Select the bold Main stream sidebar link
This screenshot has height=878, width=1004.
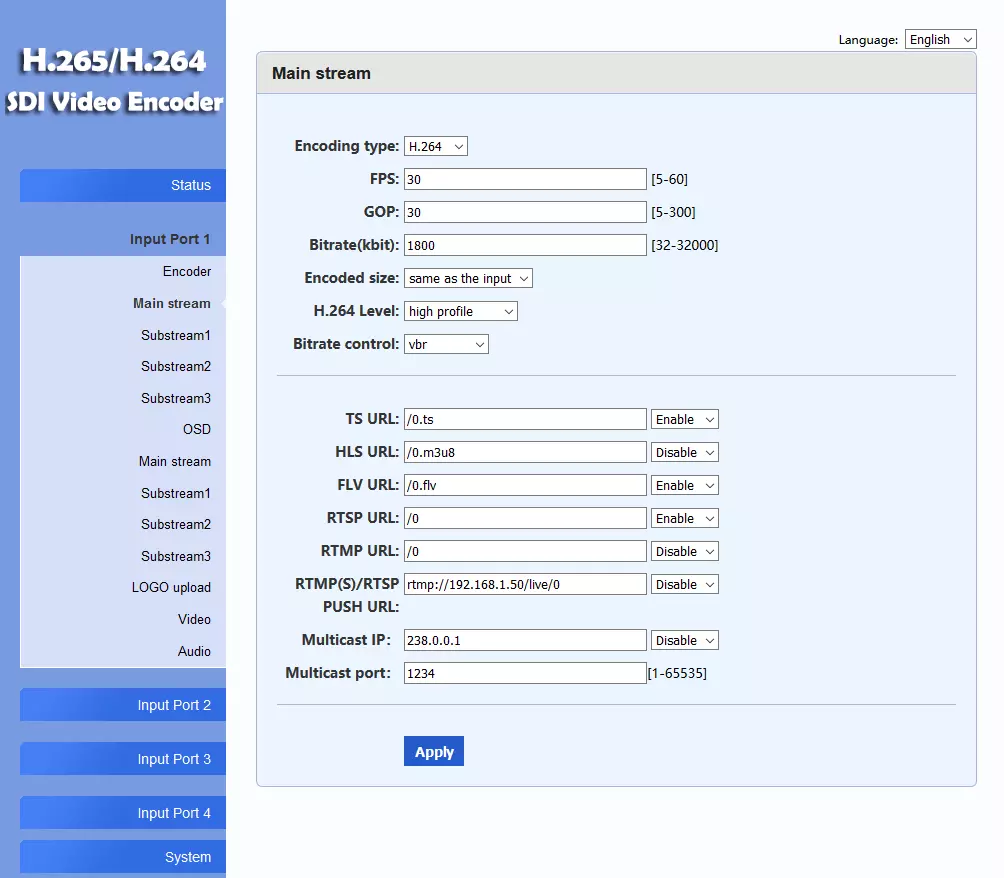tap(172, 304)
